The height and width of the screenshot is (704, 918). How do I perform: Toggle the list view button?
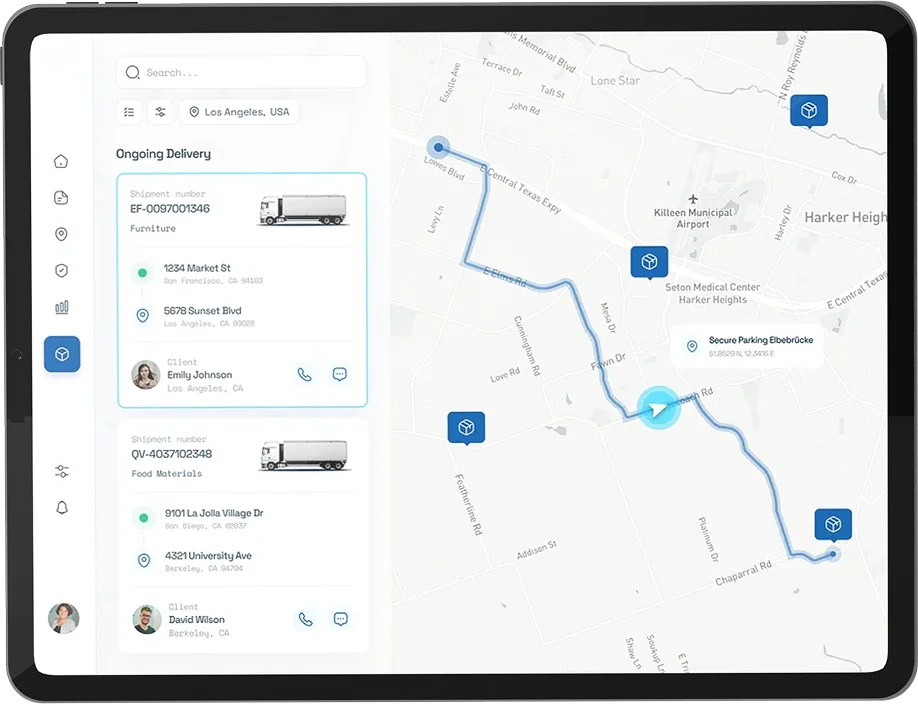129,112
